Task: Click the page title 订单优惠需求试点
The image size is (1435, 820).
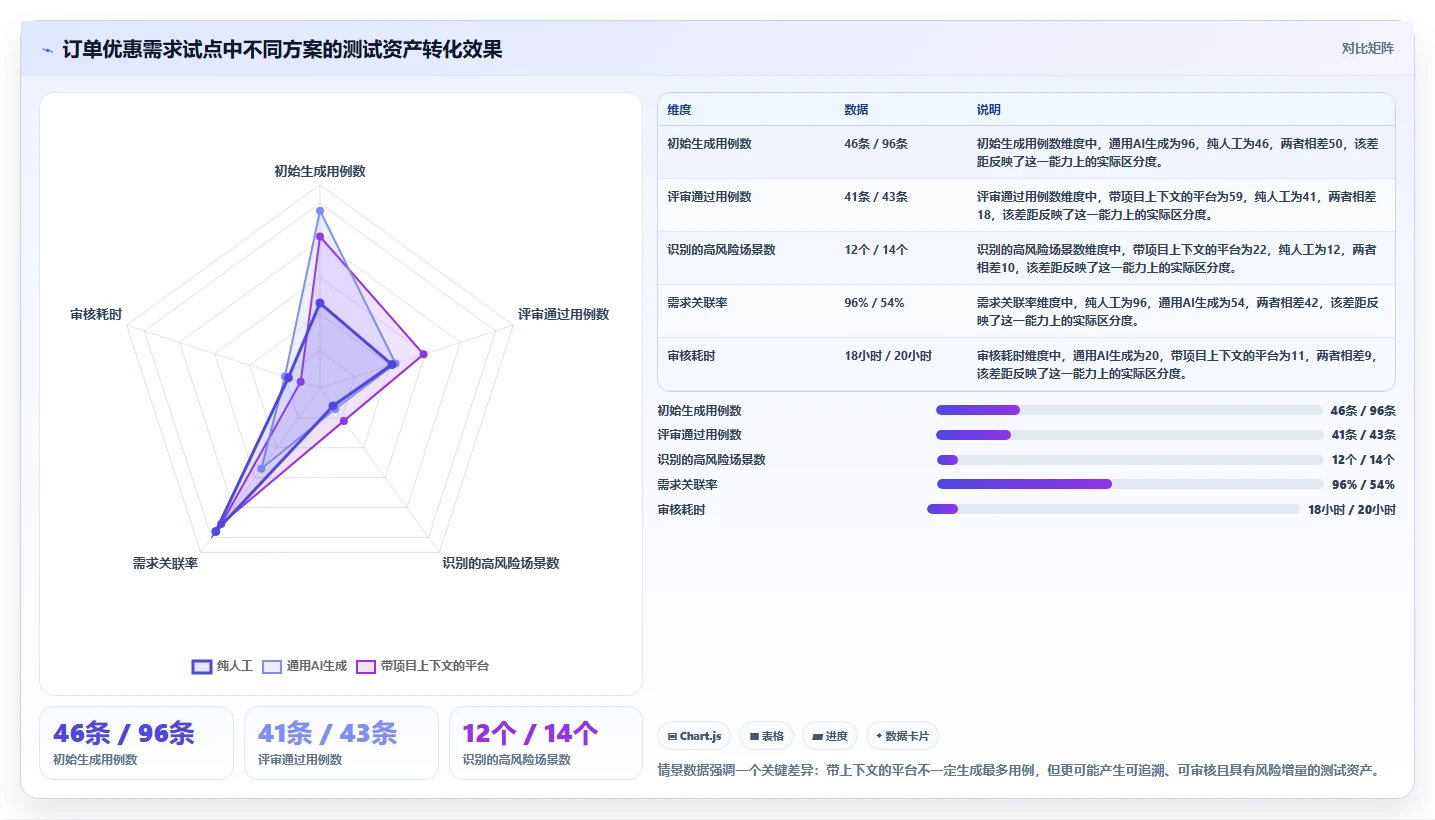Action: point(283,49)
